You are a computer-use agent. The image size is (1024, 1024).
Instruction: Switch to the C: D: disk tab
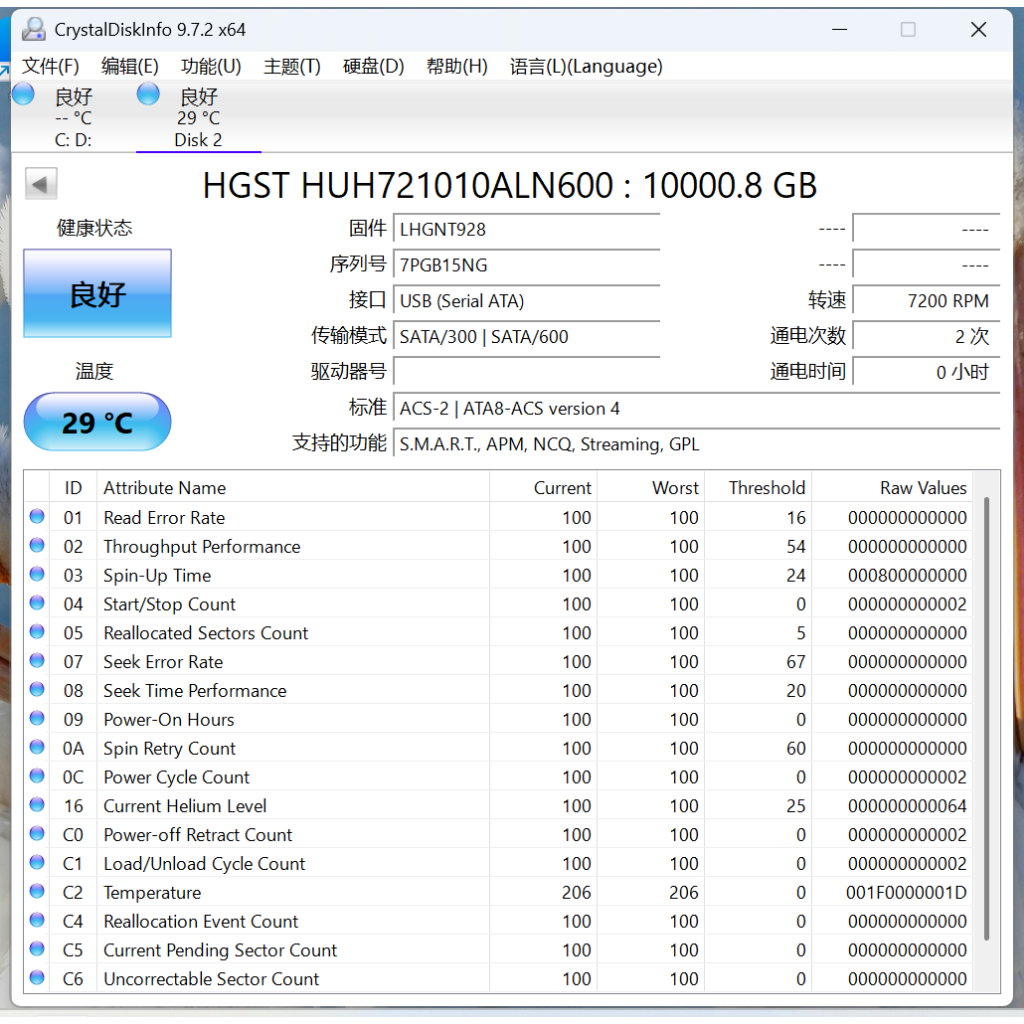73,118
